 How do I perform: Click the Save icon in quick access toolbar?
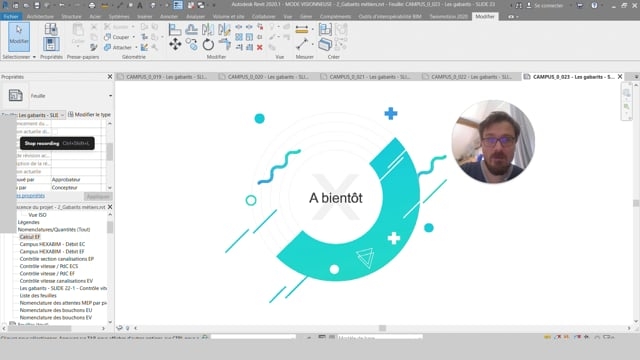(37, 6)
